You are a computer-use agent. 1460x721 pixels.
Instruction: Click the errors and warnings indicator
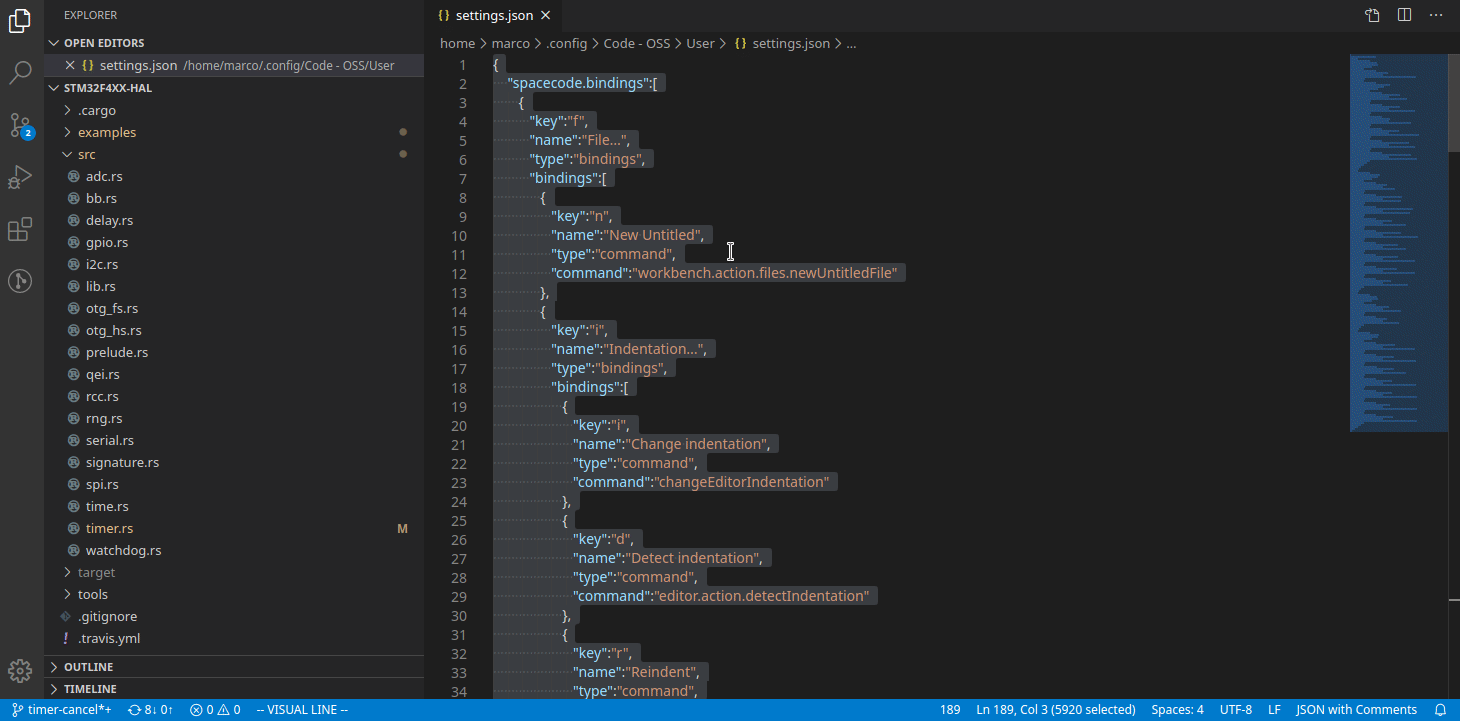coord(214,709)
